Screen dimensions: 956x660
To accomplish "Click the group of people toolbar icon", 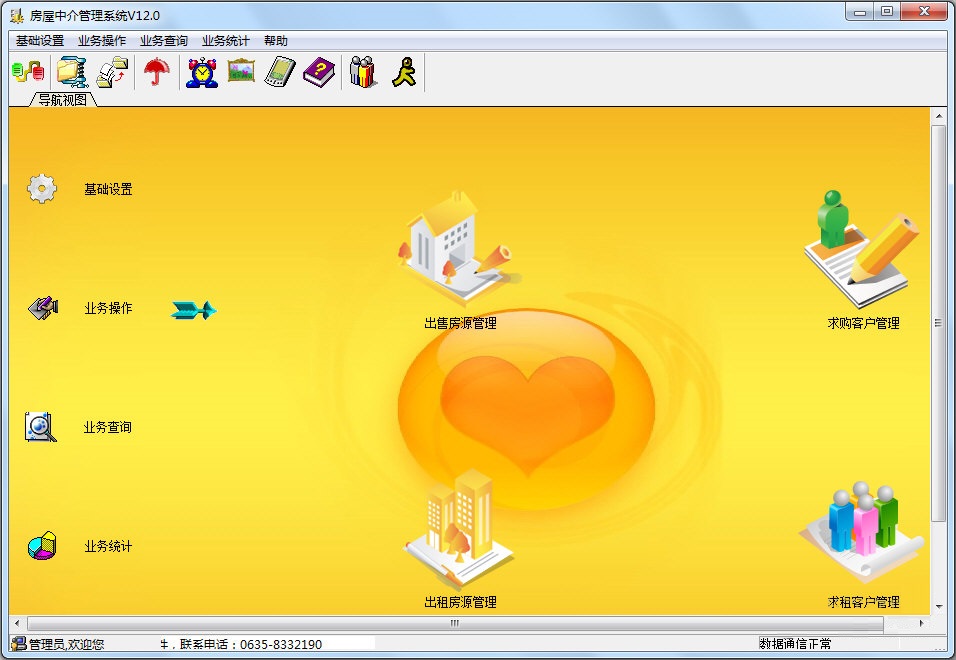I will (x=361, y=70).
